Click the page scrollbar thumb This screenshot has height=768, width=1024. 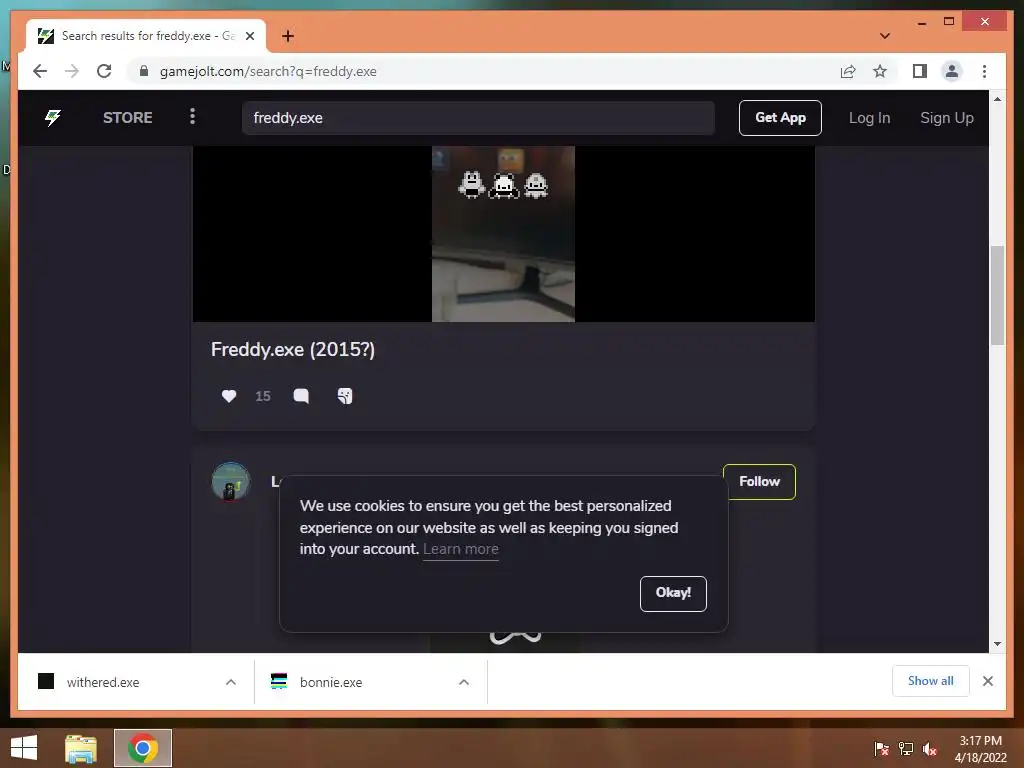(x=997, y=295)
